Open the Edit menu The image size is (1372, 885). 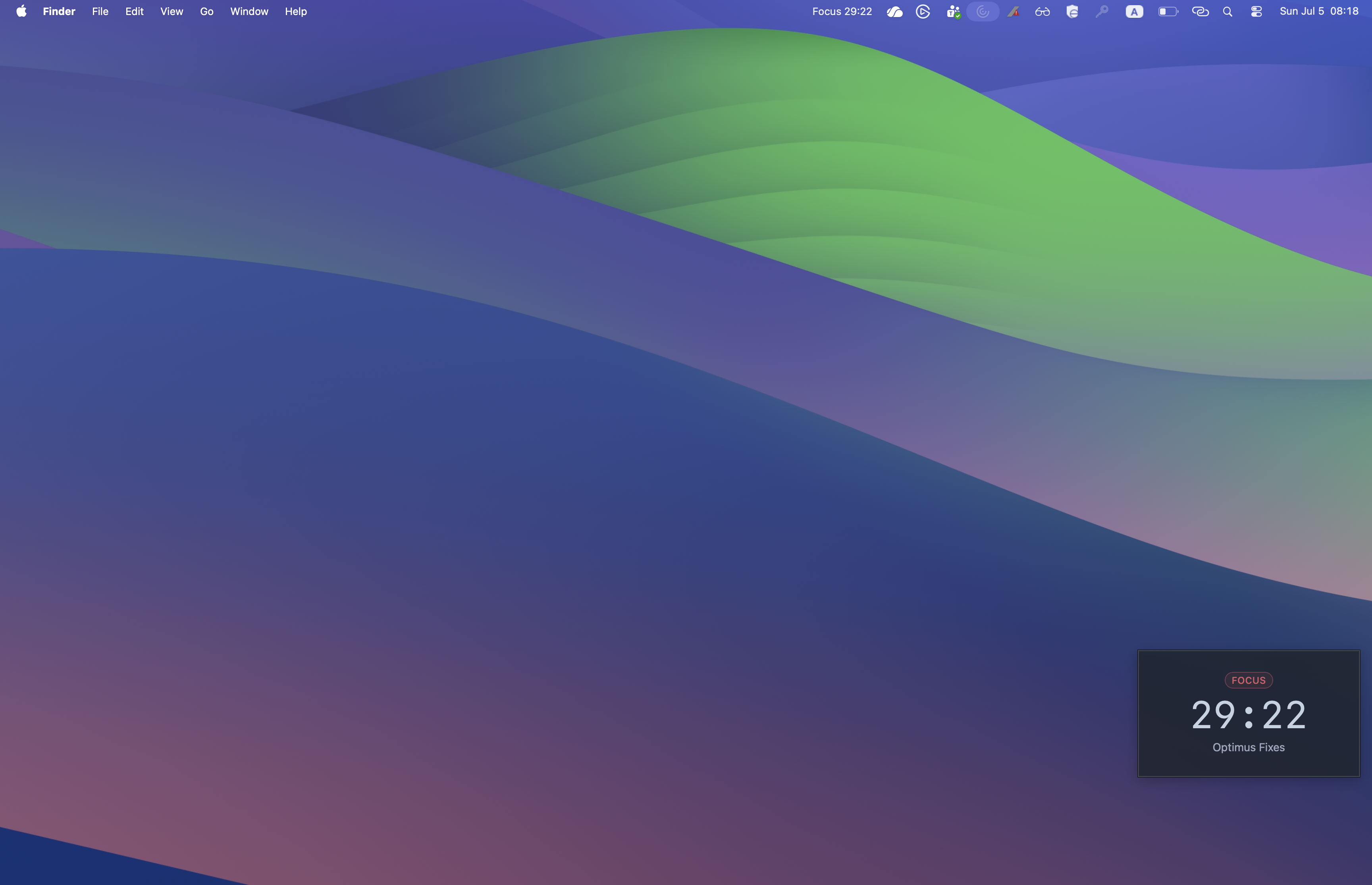(135, 12)
